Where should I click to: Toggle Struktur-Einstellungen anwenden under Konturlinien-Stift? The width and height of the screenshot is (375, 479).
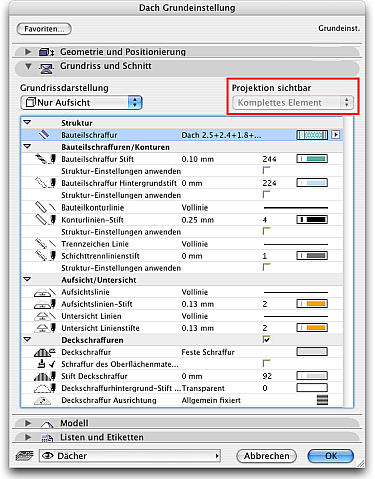click(x=266, y=231)
